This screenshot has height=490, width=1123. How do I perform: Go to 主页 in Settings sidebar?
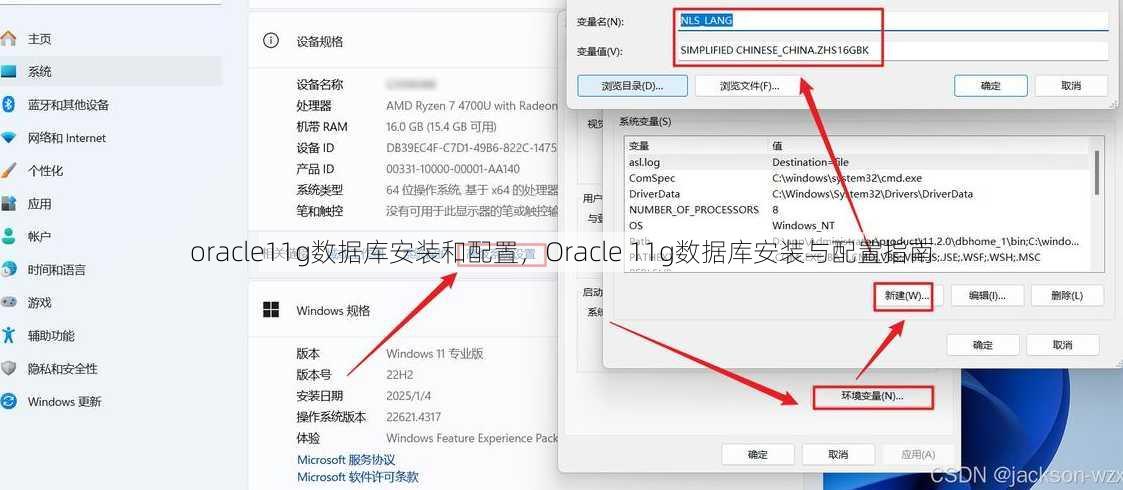tap(39, 39)
